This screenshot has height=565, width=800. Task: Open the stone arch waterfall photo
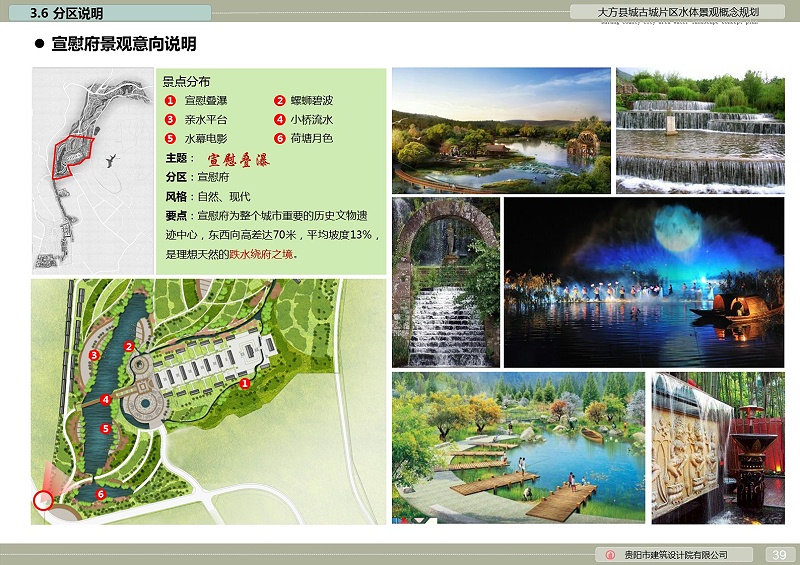[445, 282]
